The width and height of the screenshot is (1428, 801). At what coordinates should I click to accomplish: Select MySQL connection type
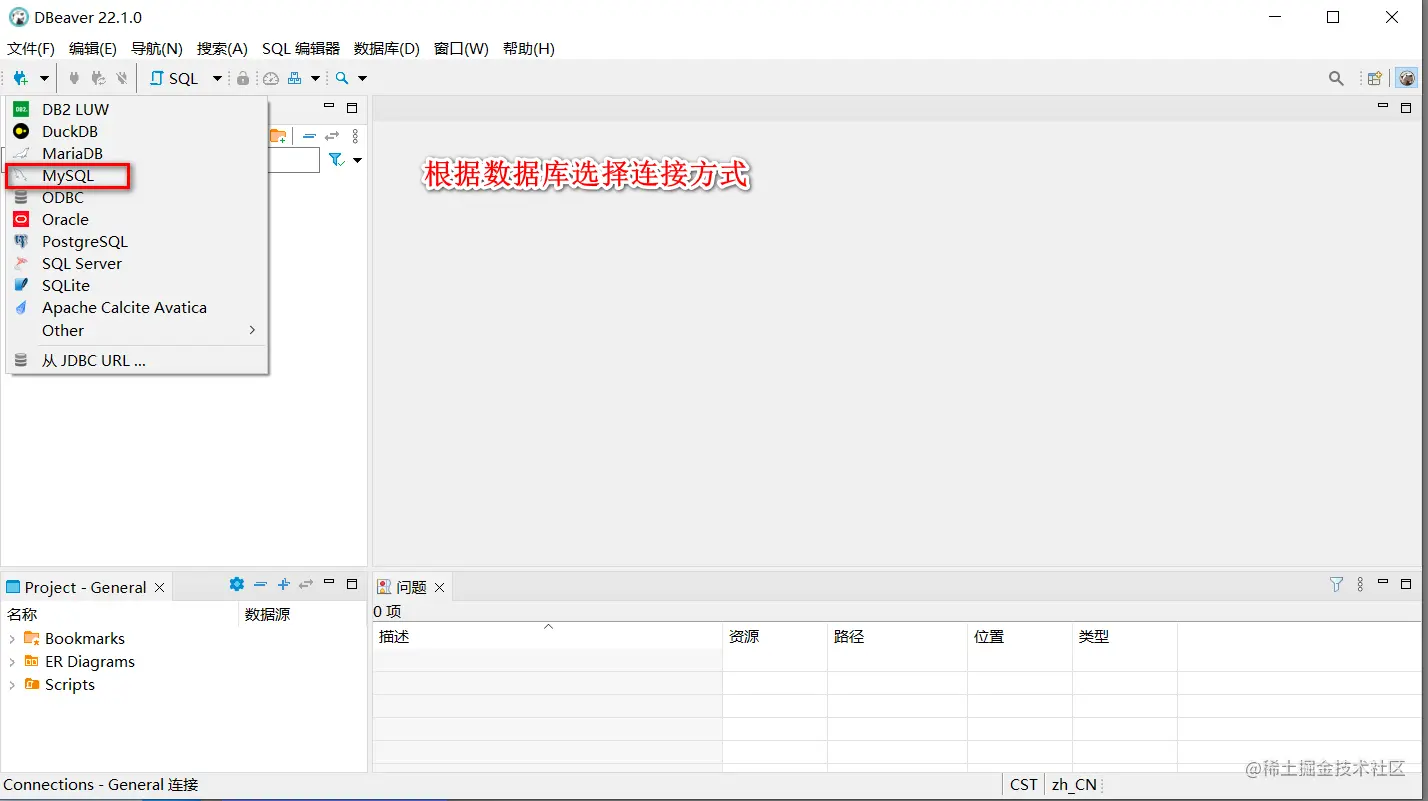137,175
